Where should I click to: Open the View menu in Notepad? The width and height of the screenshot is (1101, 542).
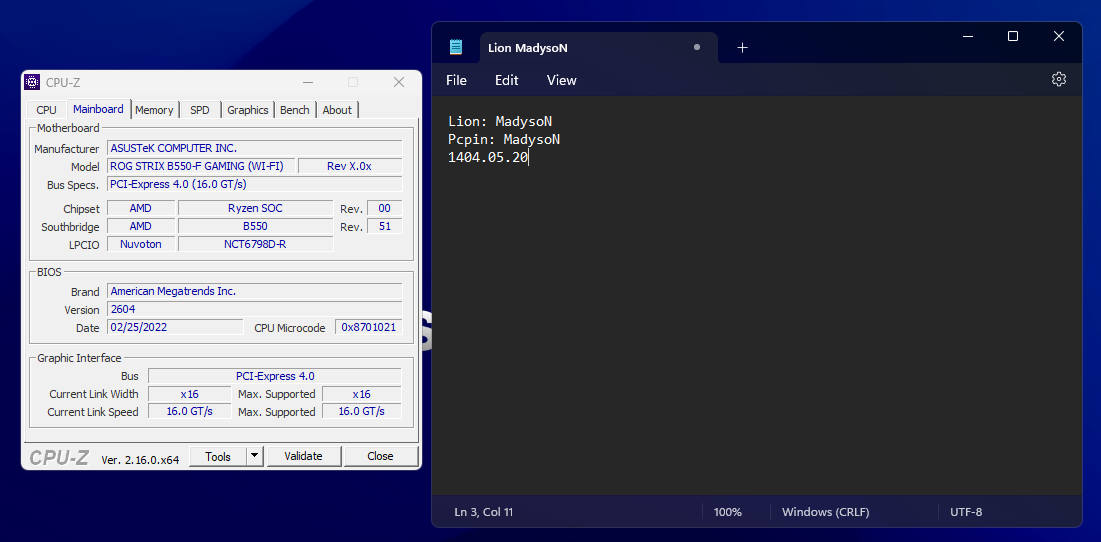point(562,81)
